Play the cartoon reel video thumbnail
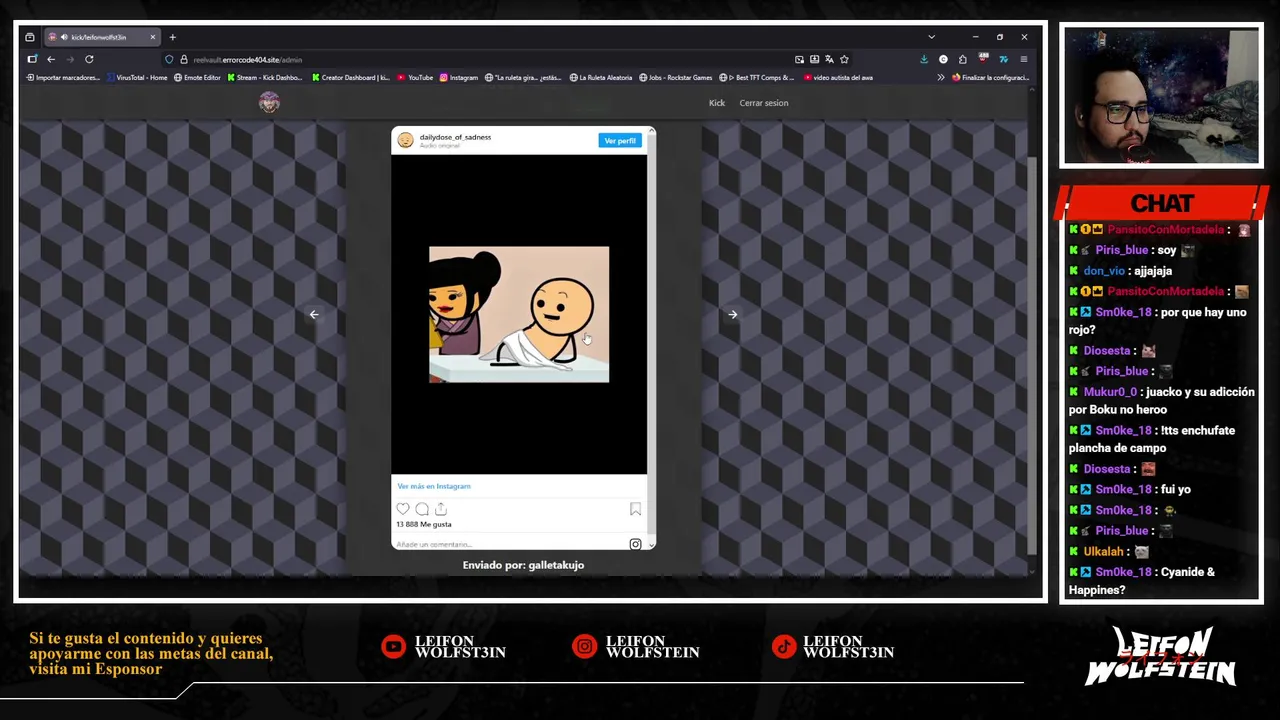Screen dimensions: 1280x720 [x=519, y=314]
